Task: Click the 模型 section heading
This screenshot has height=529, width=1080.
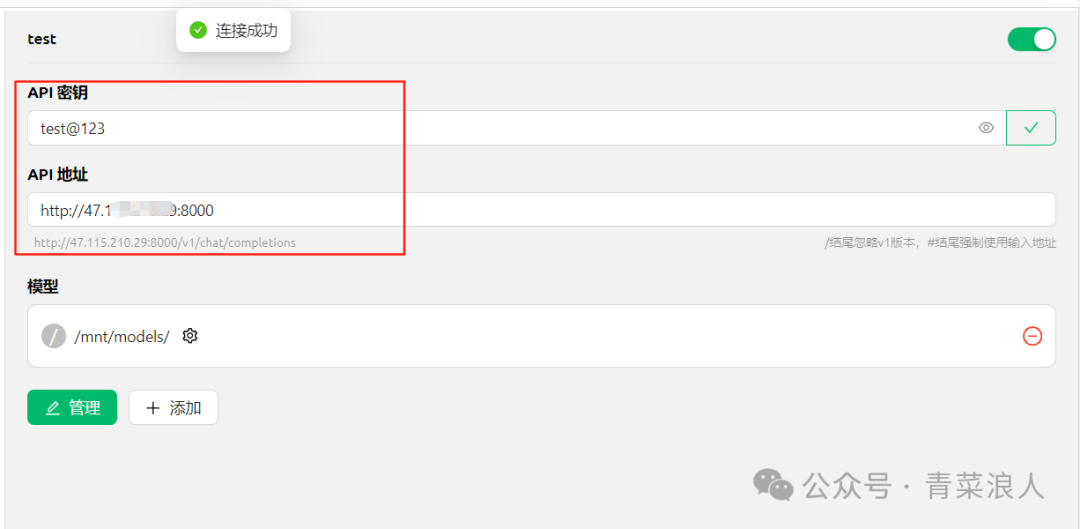Action: (x=43, y=287)
